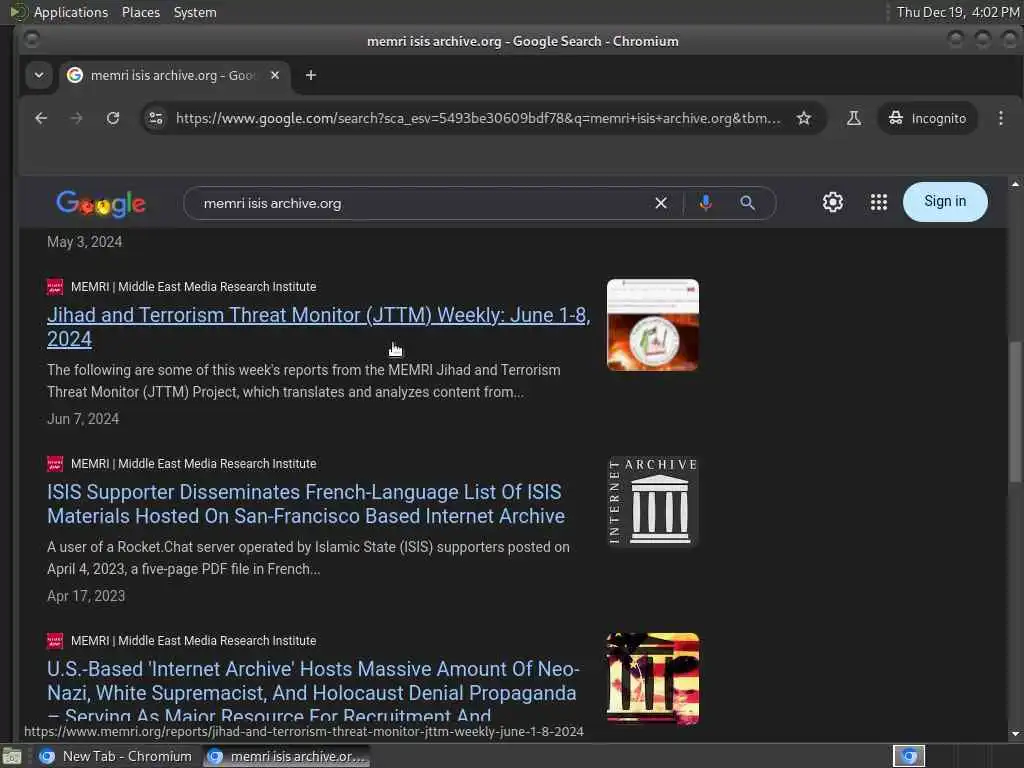Click MEMRI source name above JTTM result
Image resolution: width=1024 pixels, height=768 pixels.
tap(193, 287)
